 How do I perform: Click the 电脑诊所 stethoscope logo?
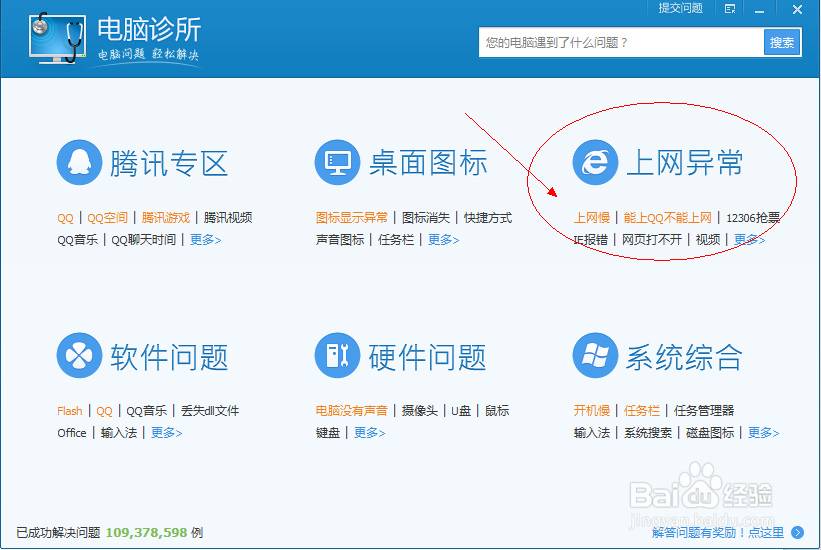click(58, 38)
